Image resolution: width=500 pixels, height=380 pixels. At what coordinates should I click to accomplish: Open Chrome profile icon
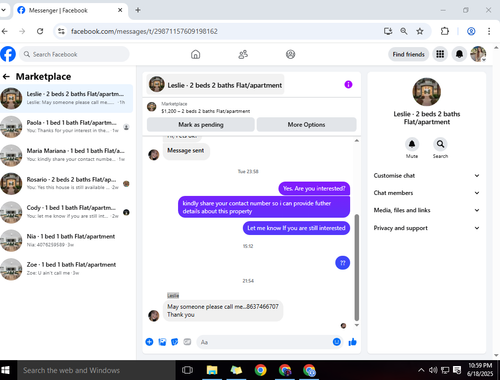tap(471, 31)
